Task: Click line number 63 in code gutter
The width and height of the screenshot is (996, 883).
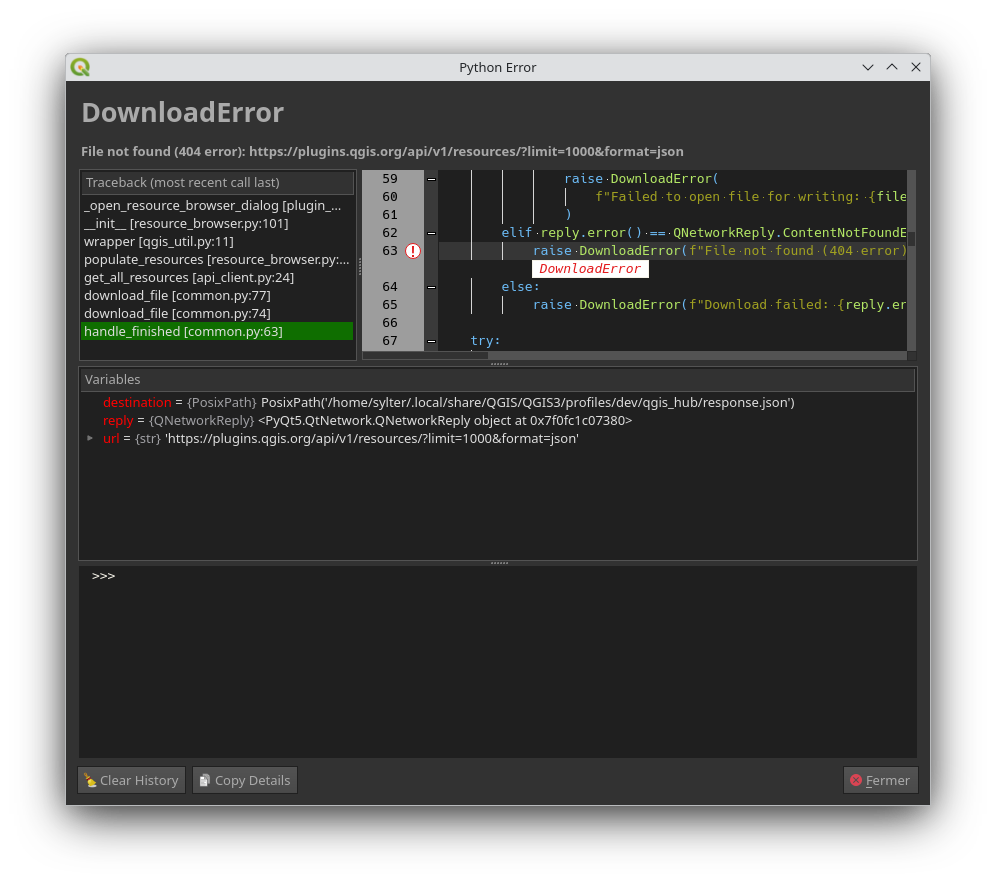Action: tap(389, 251)
